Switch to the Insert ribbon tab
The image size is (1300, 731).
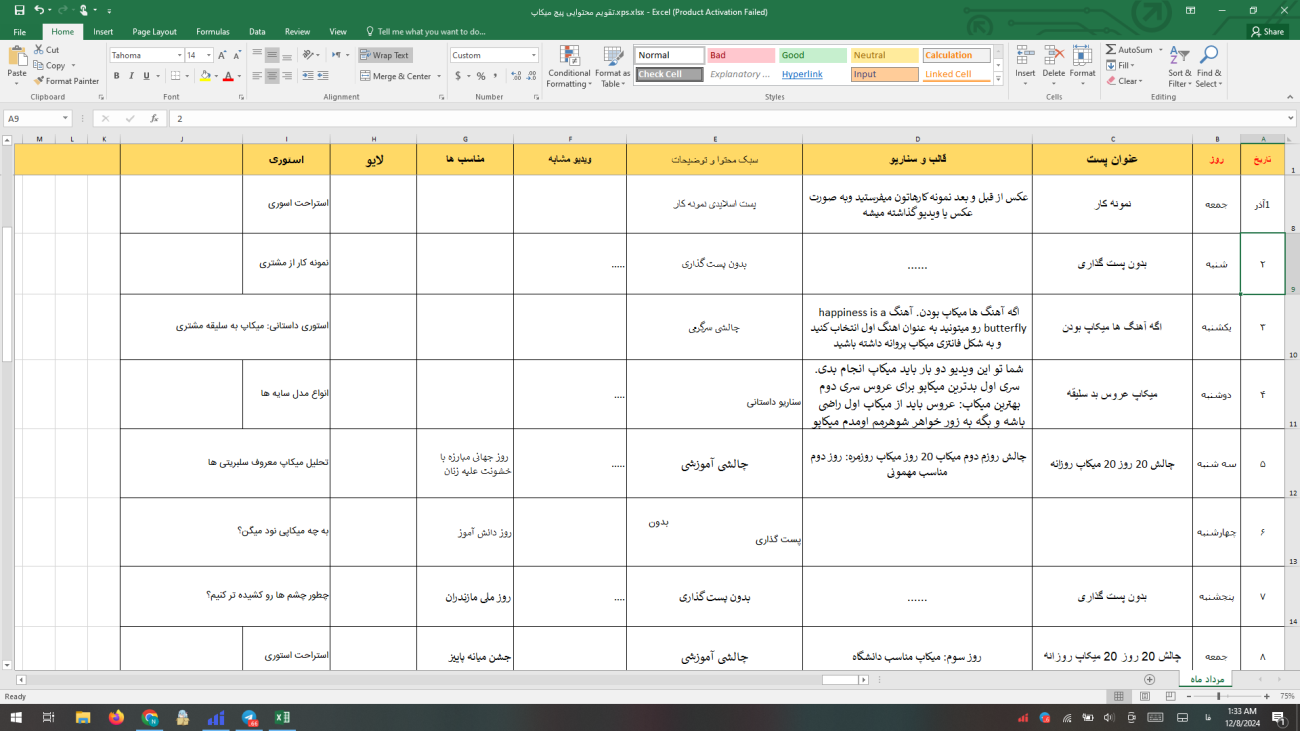pyautogui.click(x=103, y=31)
